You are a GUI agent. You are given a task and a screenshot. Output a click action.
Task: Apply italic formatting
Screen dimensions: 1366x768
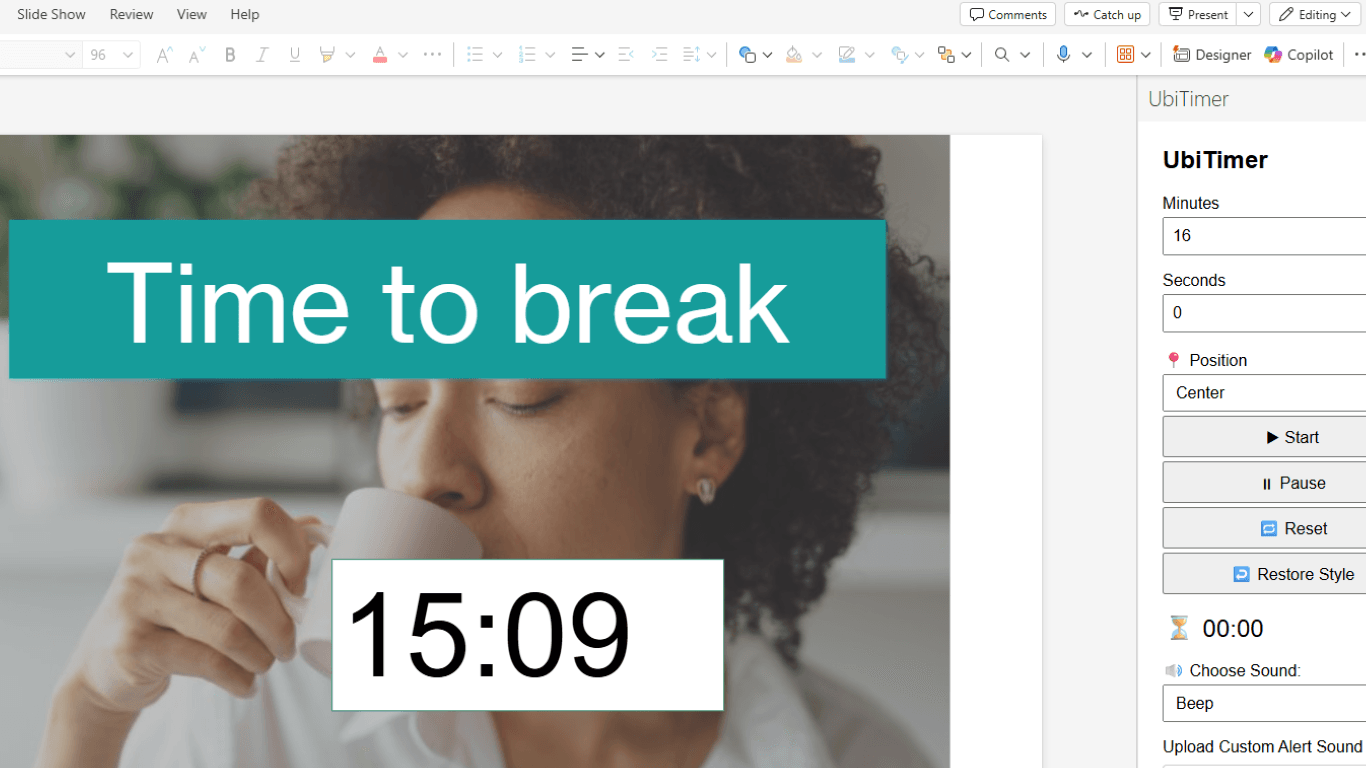[x=262, y=54]
